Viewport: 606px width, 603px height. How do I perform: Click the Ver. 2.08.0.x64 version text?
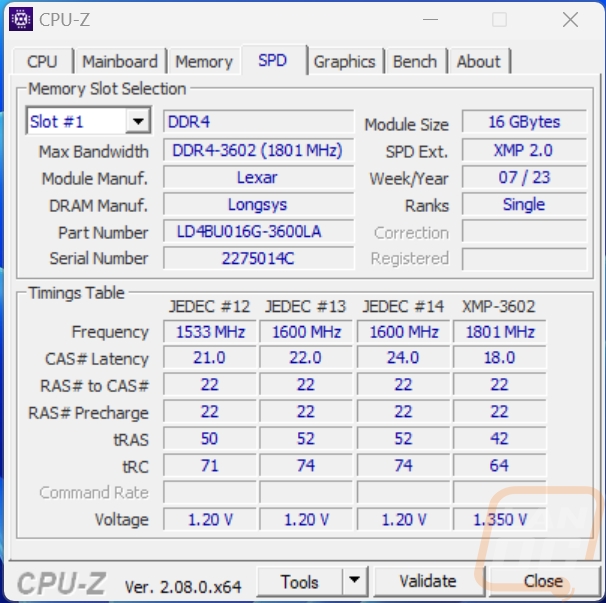(x=183, y=587)
